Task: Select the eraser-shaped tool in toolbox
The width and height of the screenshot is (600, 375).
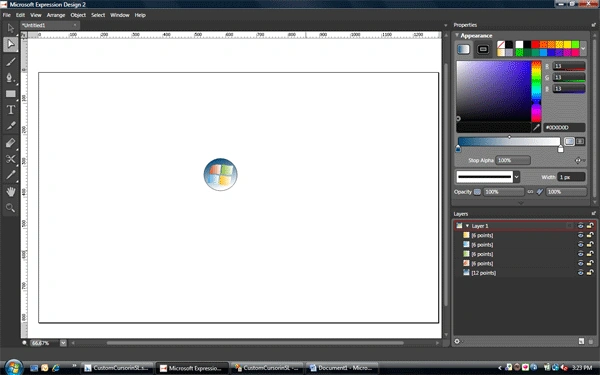Action: (11, 143)
